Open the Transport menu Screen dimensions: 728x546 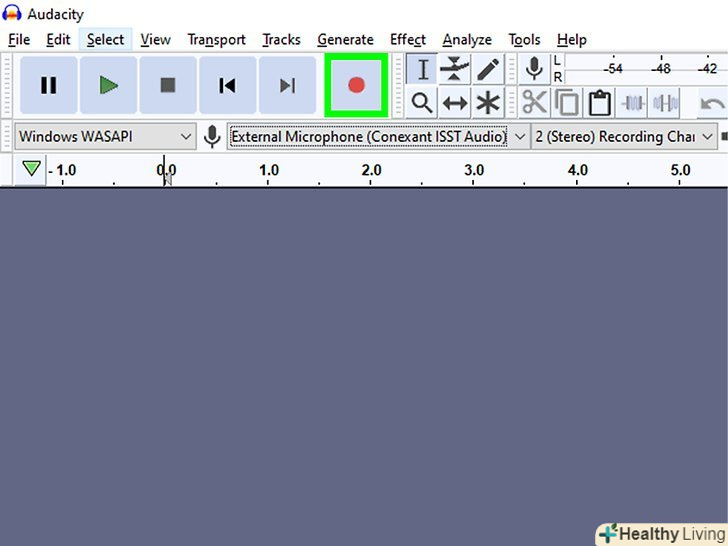(x=216, y=40)
